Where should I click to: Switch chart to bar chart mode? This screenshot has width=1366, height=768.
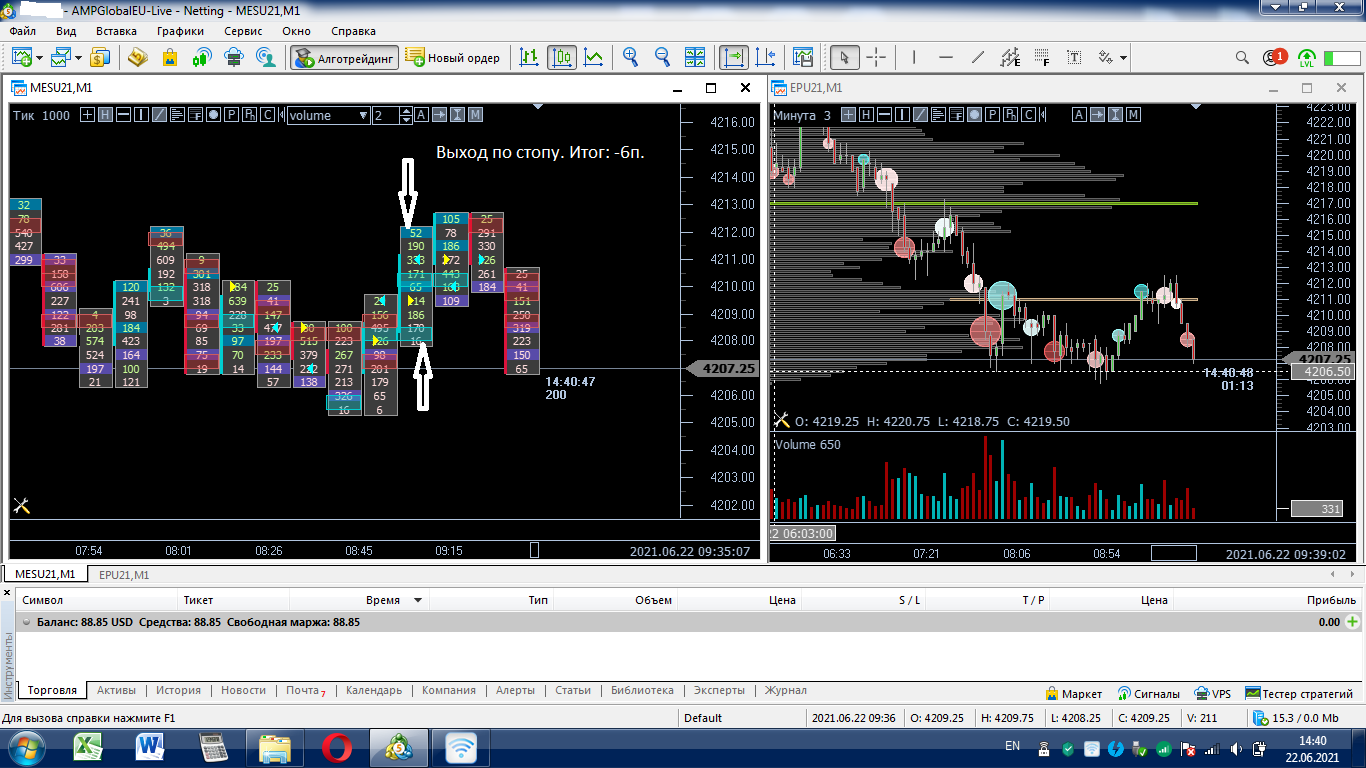(530, 57)
